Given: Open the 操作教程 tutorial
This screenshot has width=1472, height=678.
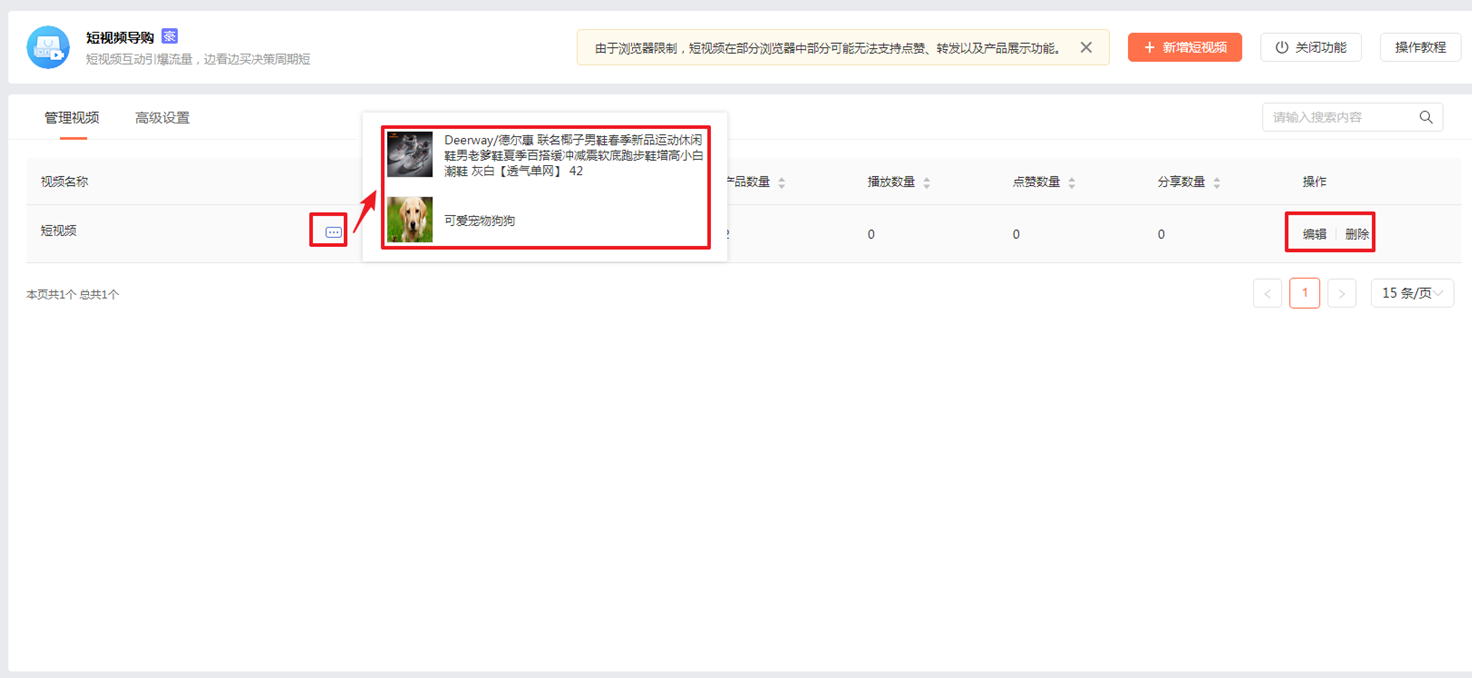Looking at the screenshot, I should click(1420, 47).
